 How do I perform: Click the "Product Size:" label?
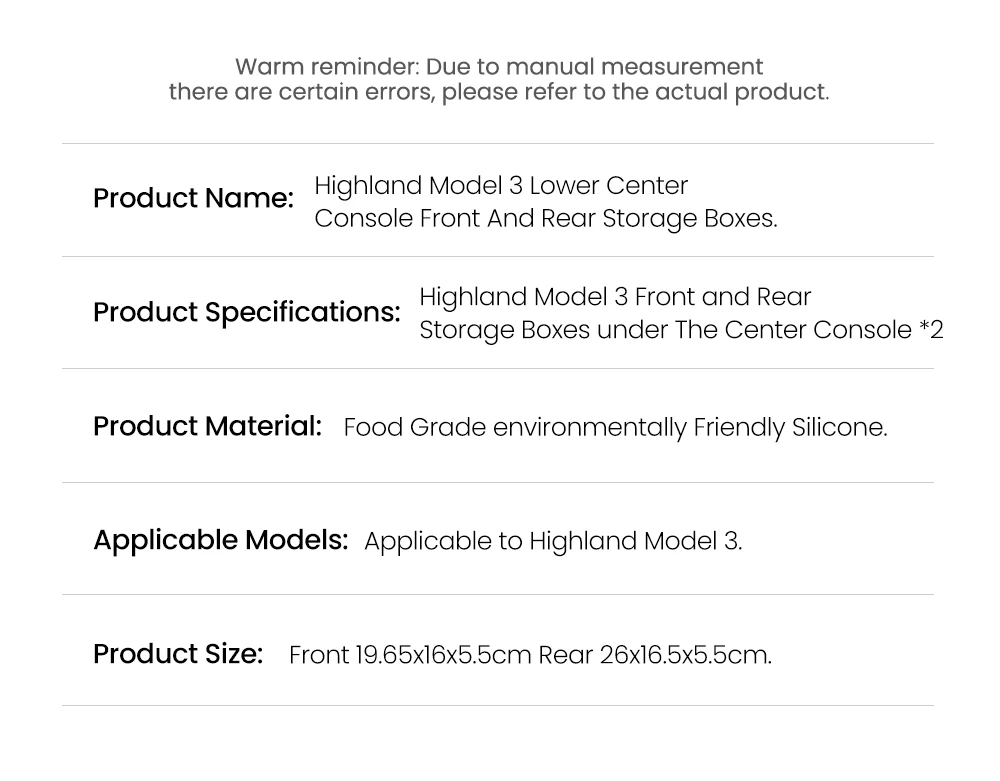[178, 655]
